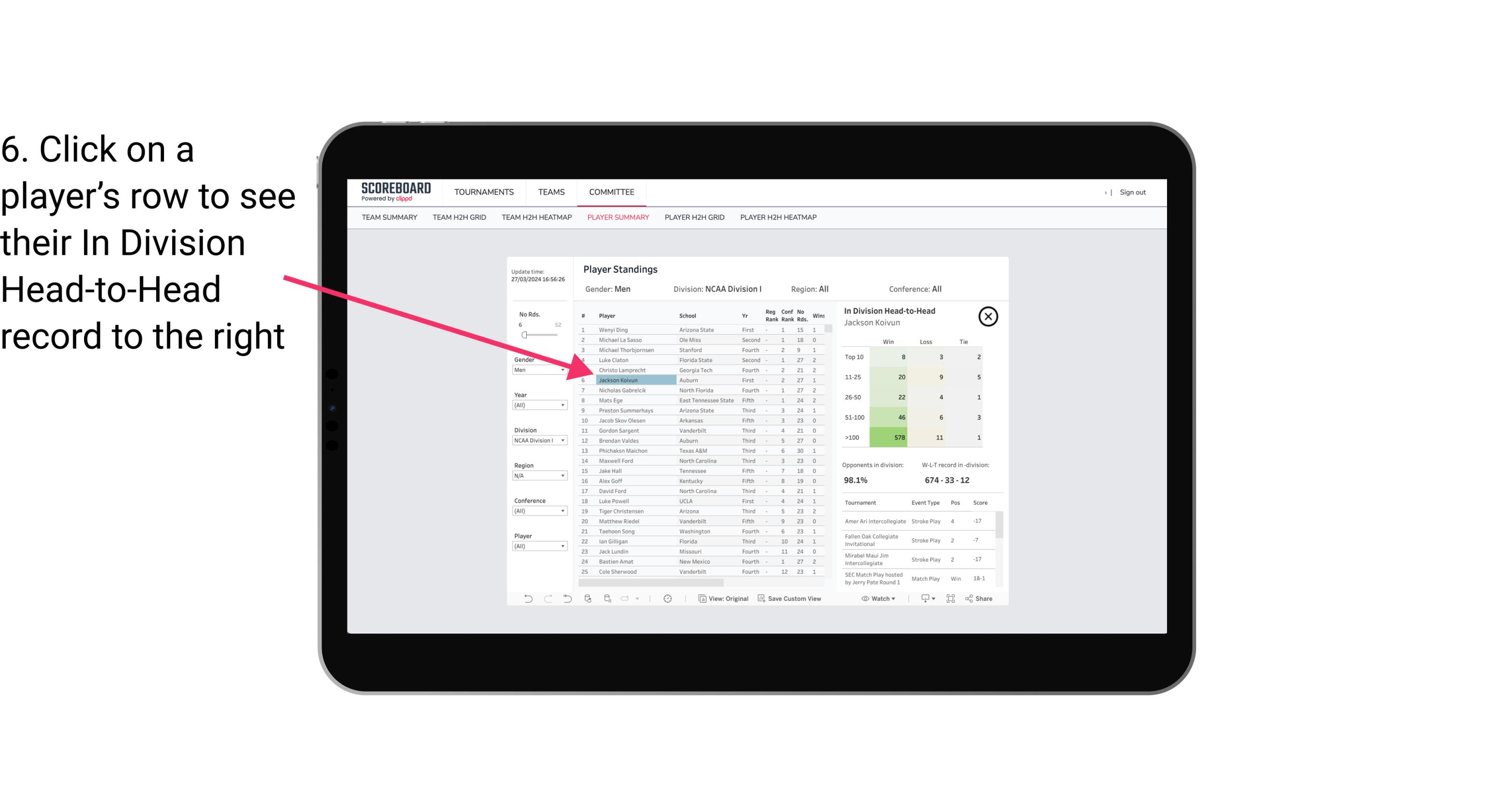
Task: Click the undo arrow icon
Action: [x=528, y=600]
